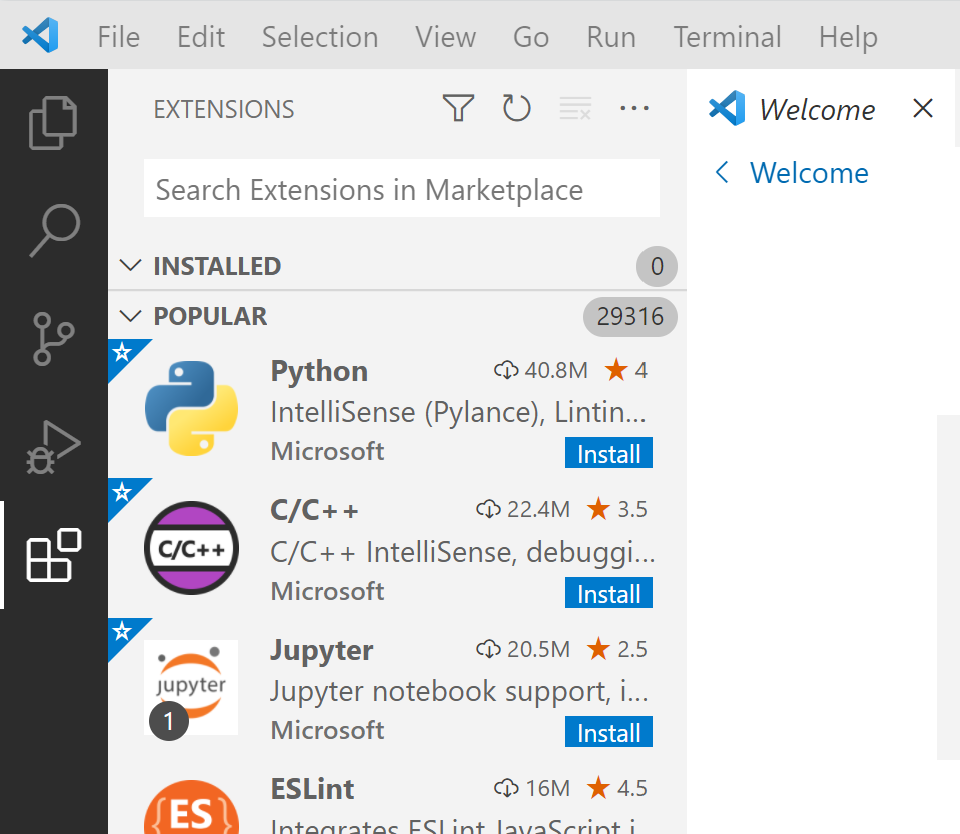960x834 pixels.
Task: Click the back chevron beside Welcome link
Action: coord(722,172)
